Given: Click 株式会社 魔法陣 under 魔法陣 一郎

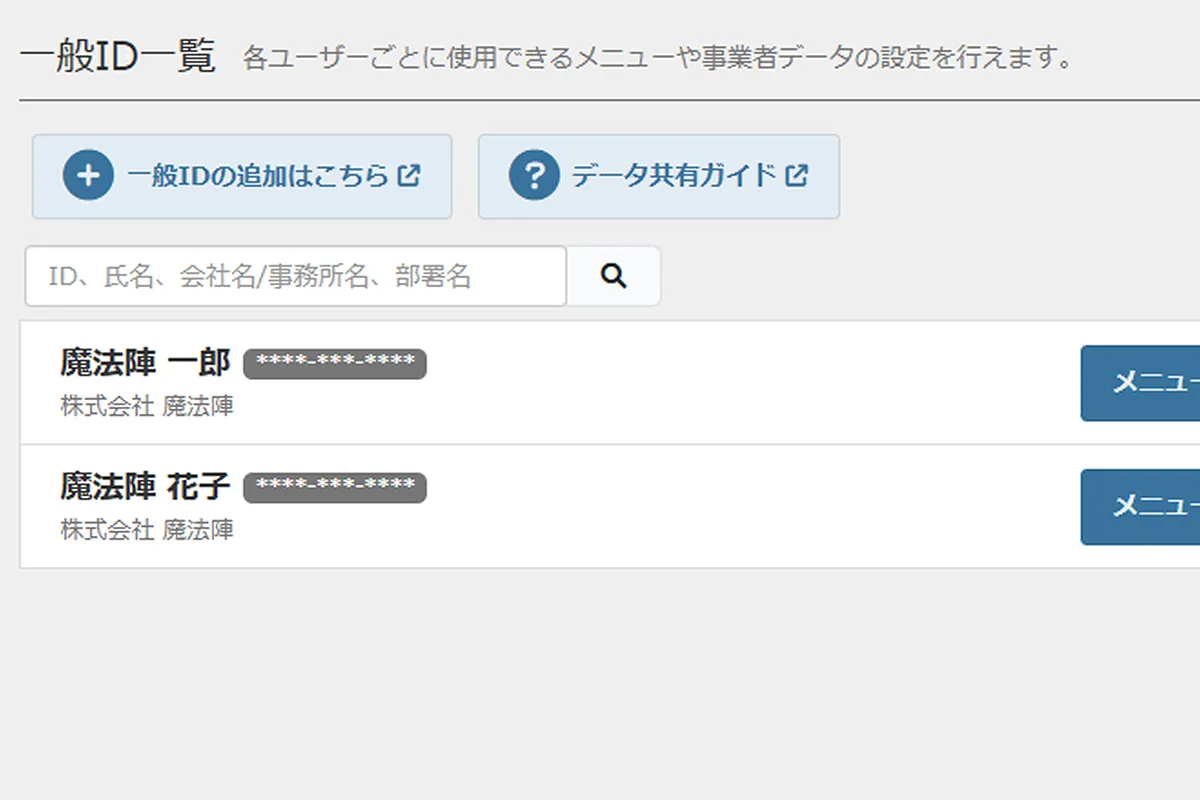Looking at the screenshot, I should click(x=147, y=406).
